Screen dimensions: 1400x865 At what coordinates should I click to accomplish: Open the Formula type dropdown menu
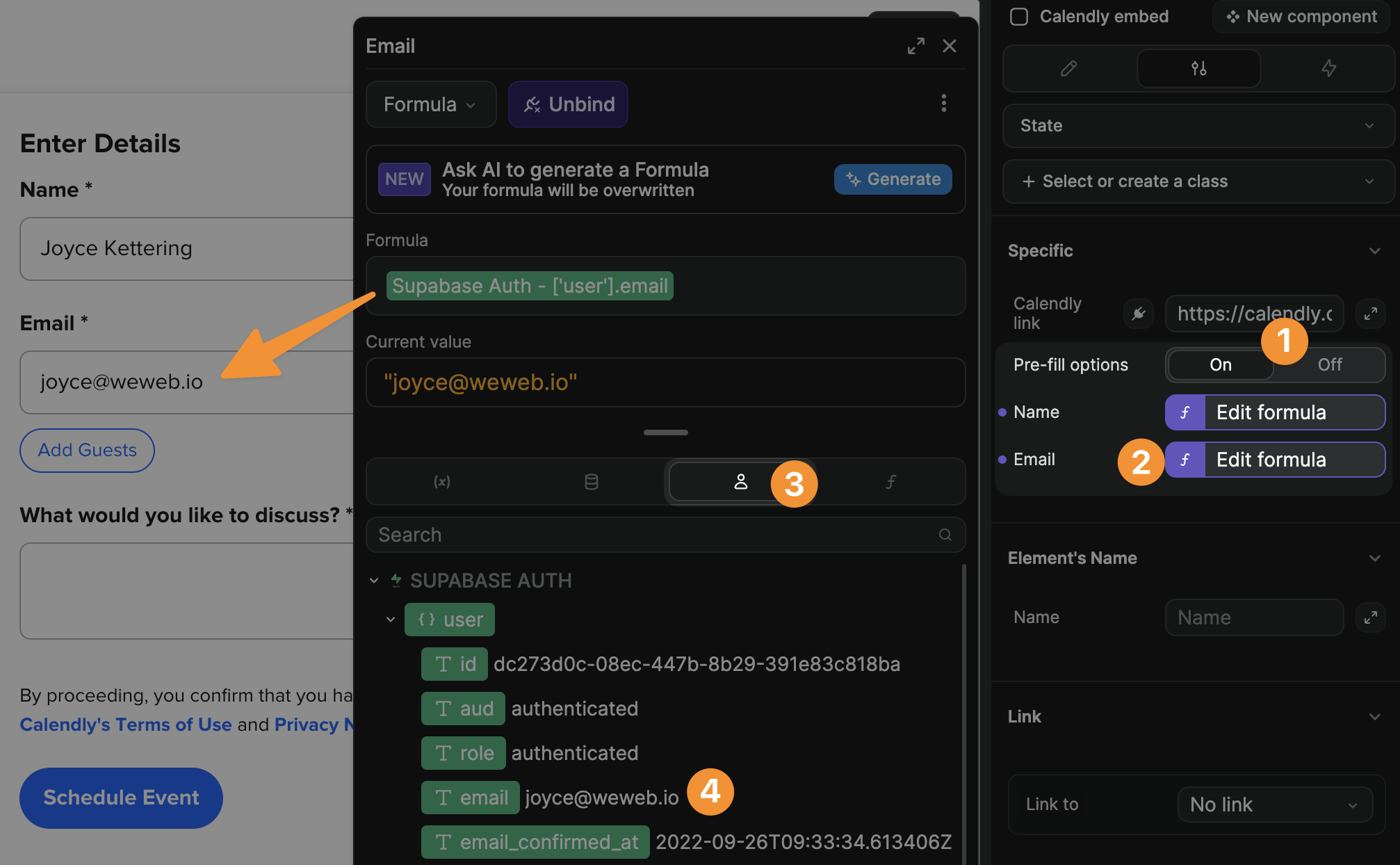tap(431, 104)
